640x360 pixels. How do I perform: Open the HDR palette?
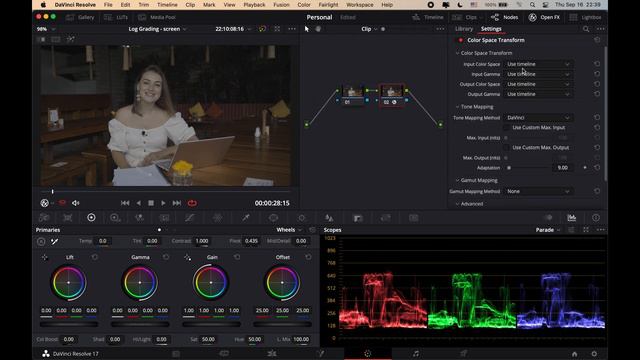coord(115,218)
